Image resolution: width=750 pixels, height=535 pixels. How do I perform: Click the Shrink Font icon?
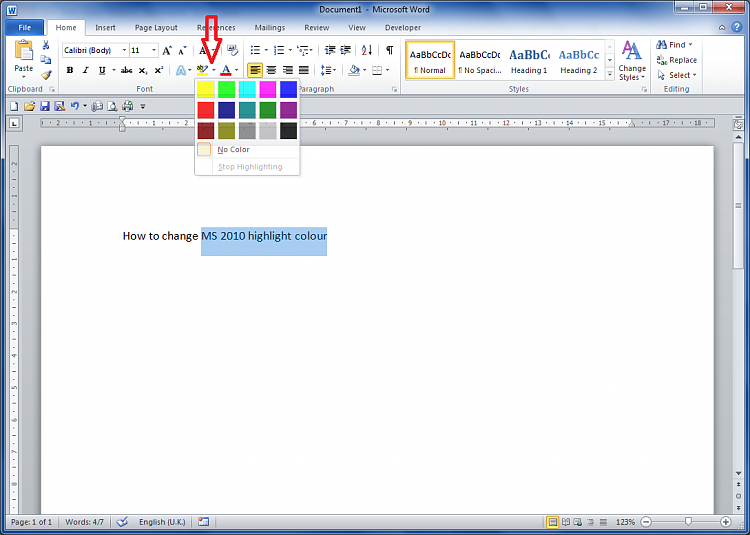pos(182,50)
